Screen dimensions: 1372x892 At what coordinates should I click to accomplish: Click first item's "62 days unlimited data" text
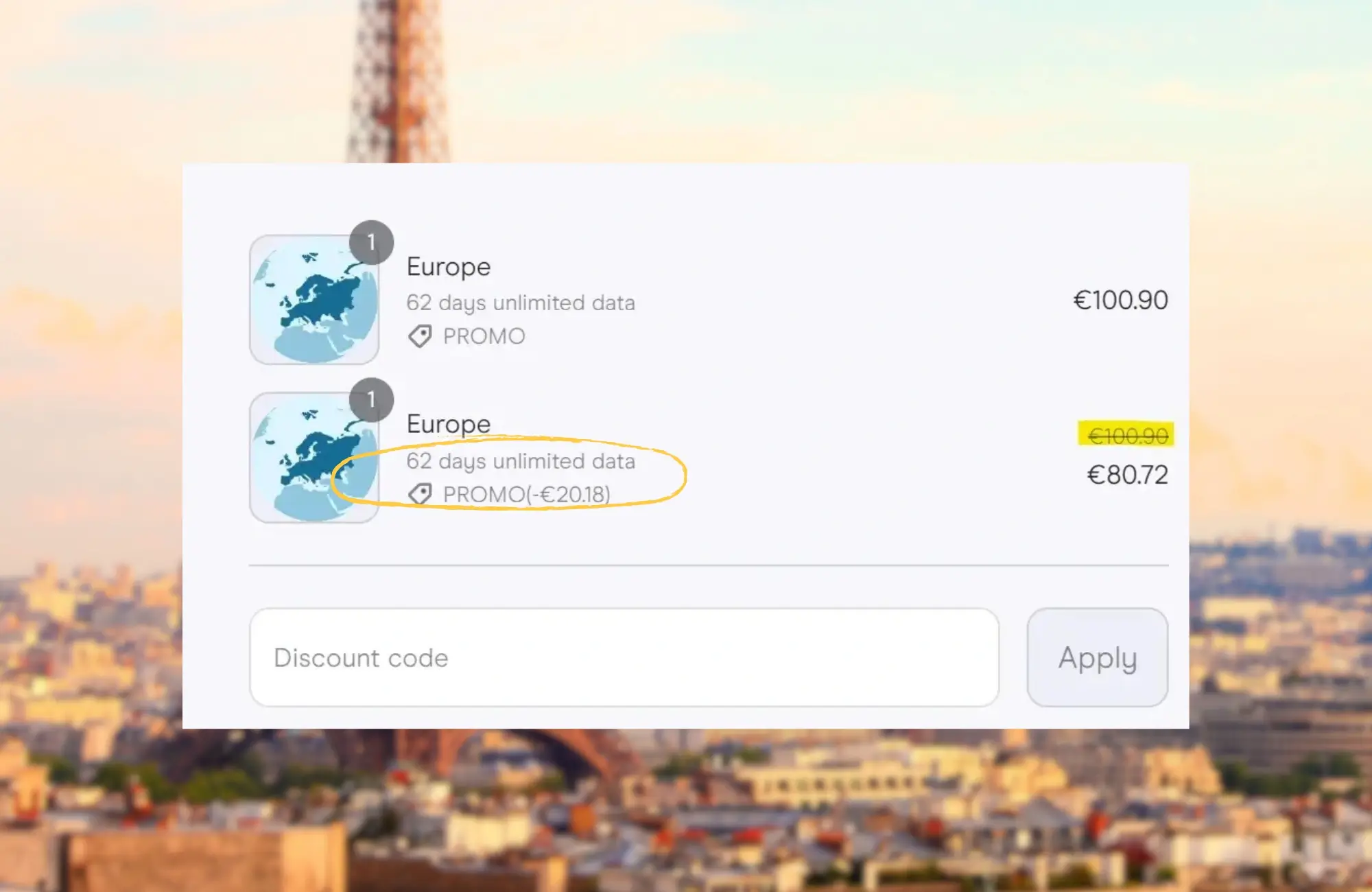click(520, 303)
